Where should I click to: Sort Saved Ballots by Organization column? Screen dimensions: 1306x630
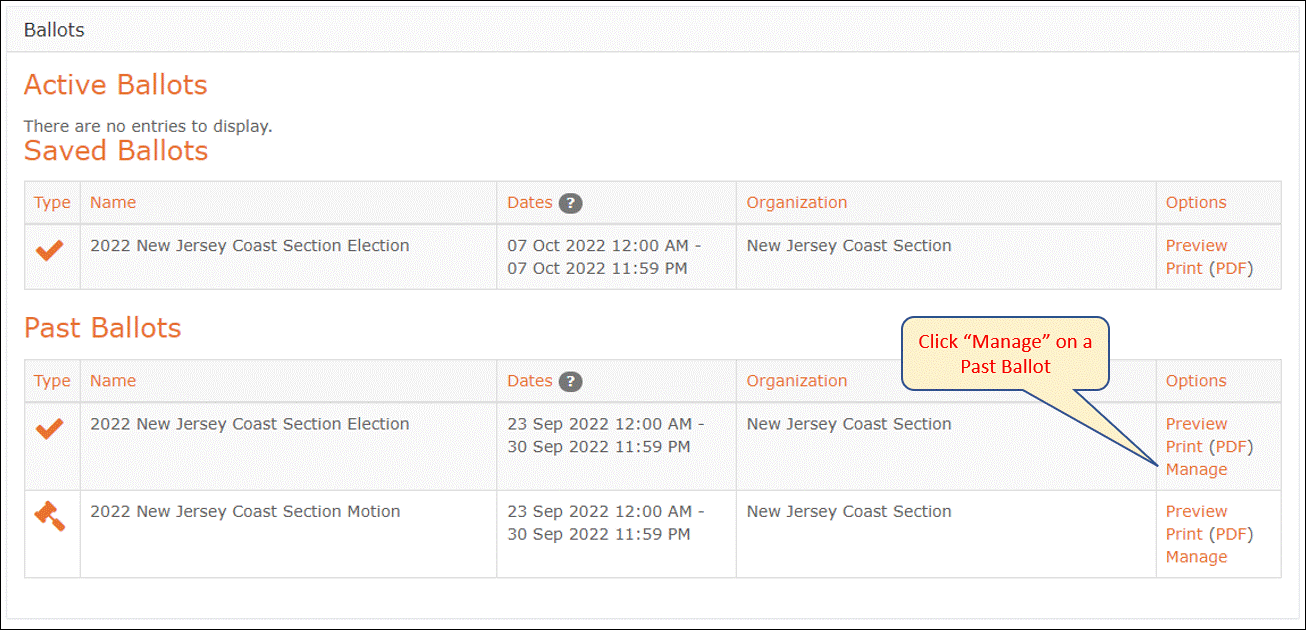click(x=797, y=202)
